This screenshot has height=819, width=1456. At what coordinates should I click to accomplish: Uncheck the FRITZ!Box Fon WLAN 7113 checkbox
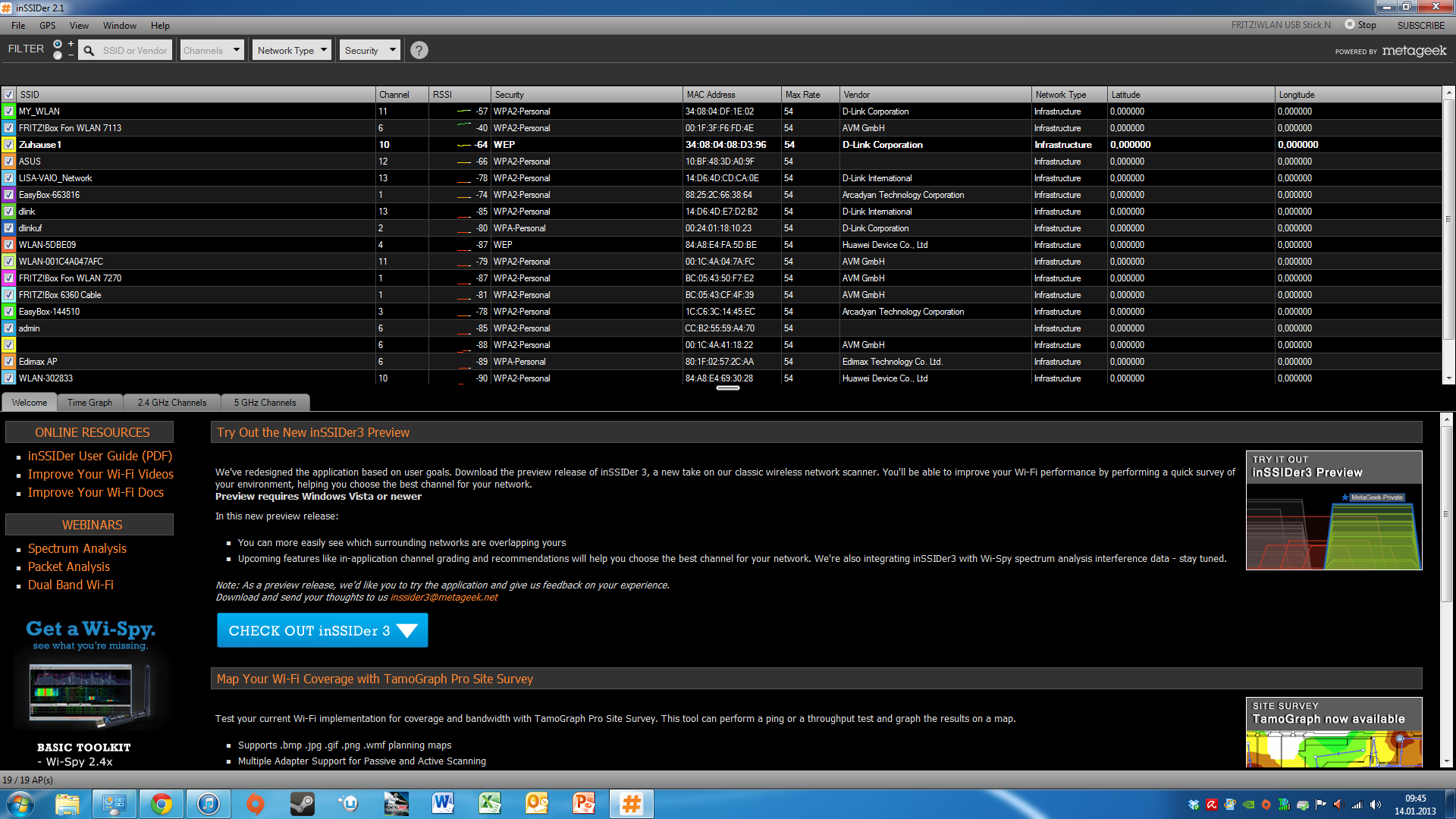(8, 128)
